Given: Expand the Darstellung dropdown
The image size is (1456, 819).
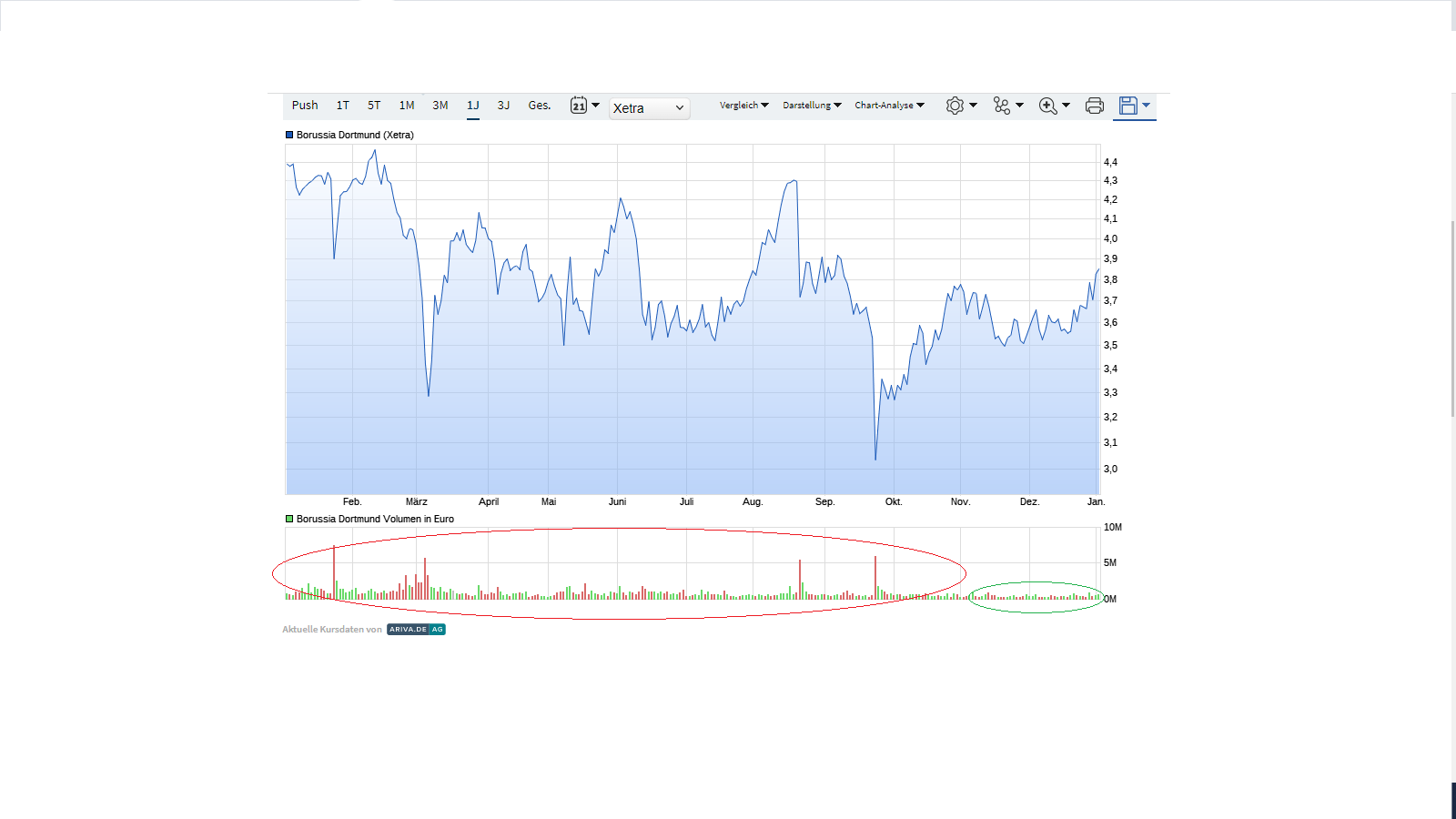Looking at the screenshot, I should 812,106.
